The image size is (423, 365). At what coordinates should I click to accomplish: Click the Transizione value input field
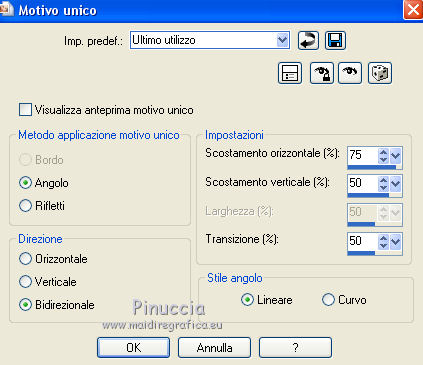363,241
